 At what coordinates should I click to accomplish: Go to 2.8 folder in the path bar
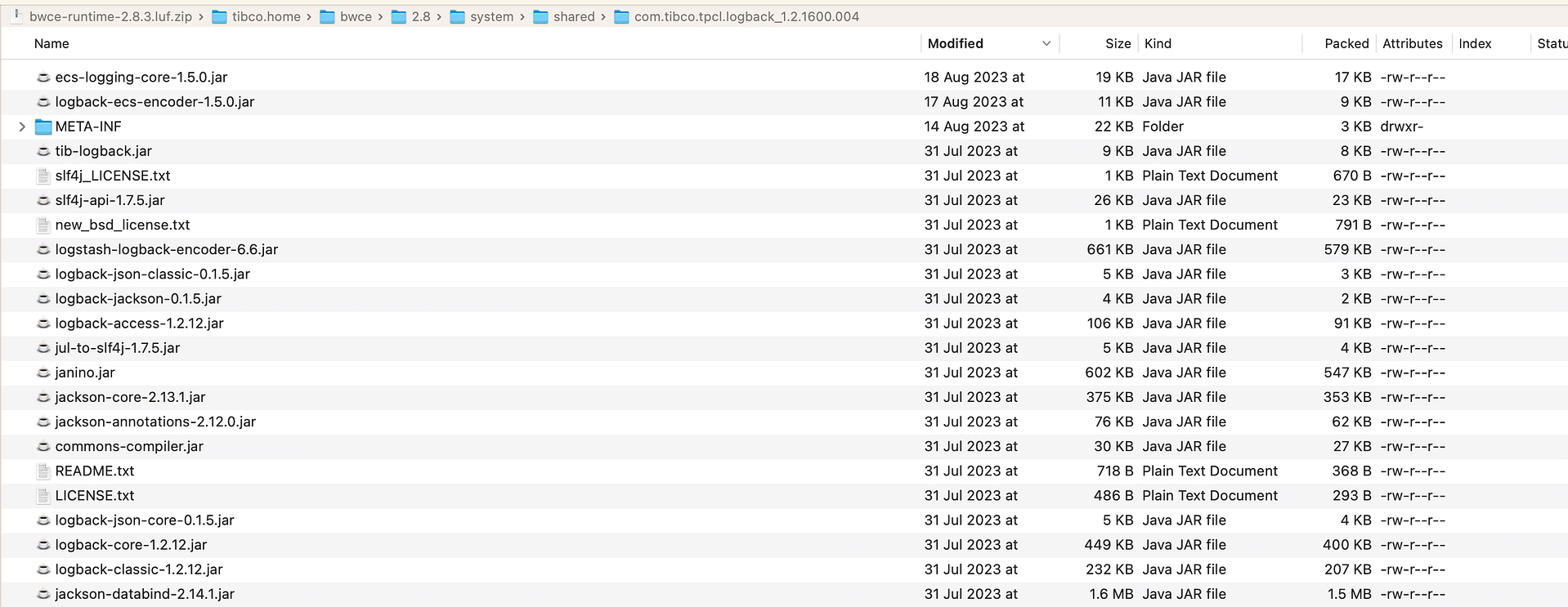(x=421, y=17)
